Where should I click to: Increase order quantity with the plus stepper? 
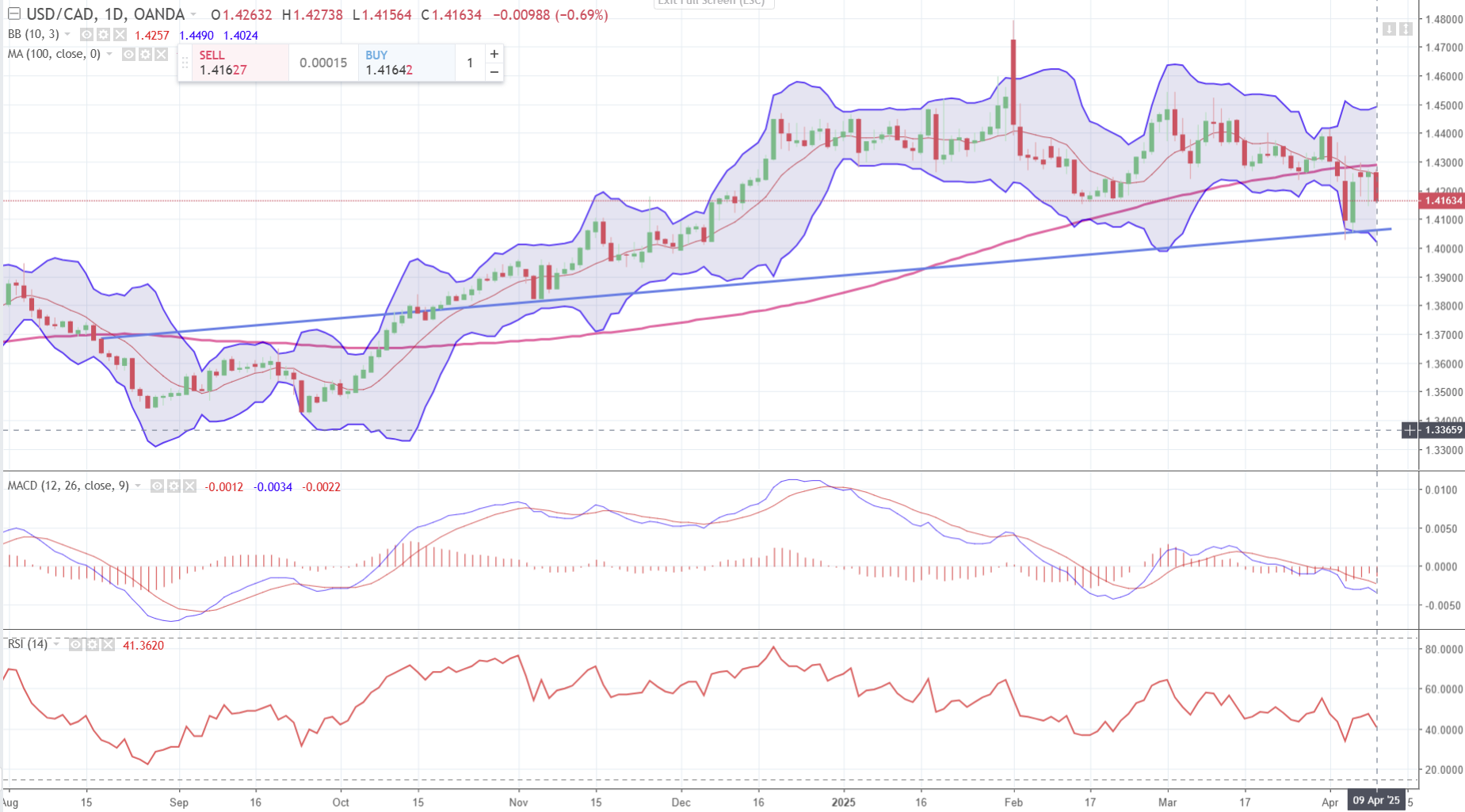click(x=494, y=54)
